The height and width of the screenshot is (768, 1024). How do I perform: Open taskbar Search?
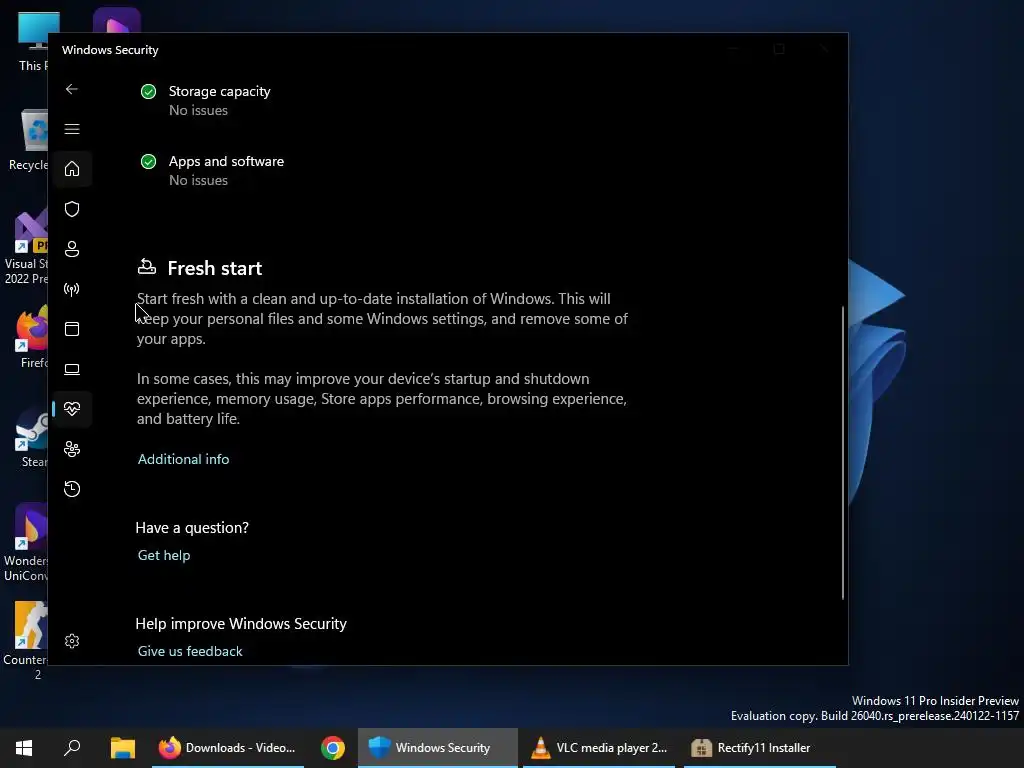pos(72,748)
